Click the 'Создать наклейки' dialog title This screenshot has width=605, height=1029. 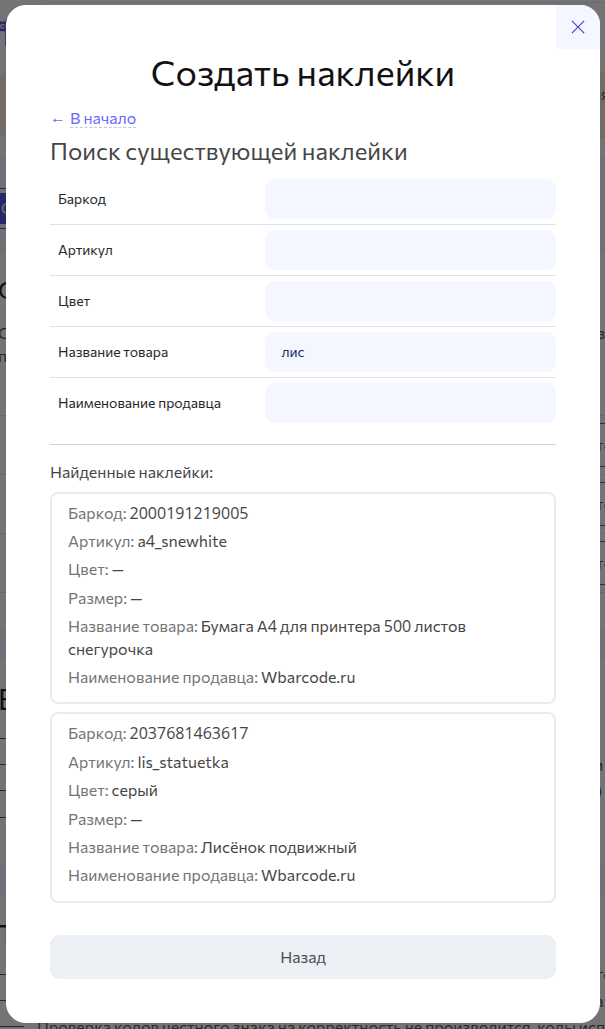(x=303, y=74)
